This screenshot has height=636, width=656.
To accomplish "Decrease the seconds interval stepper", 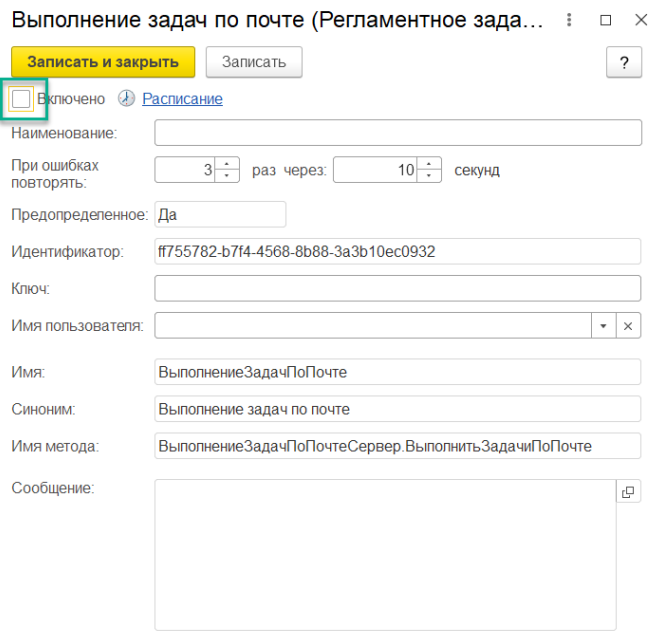I will pyautogui.click(x=430, y=176).
